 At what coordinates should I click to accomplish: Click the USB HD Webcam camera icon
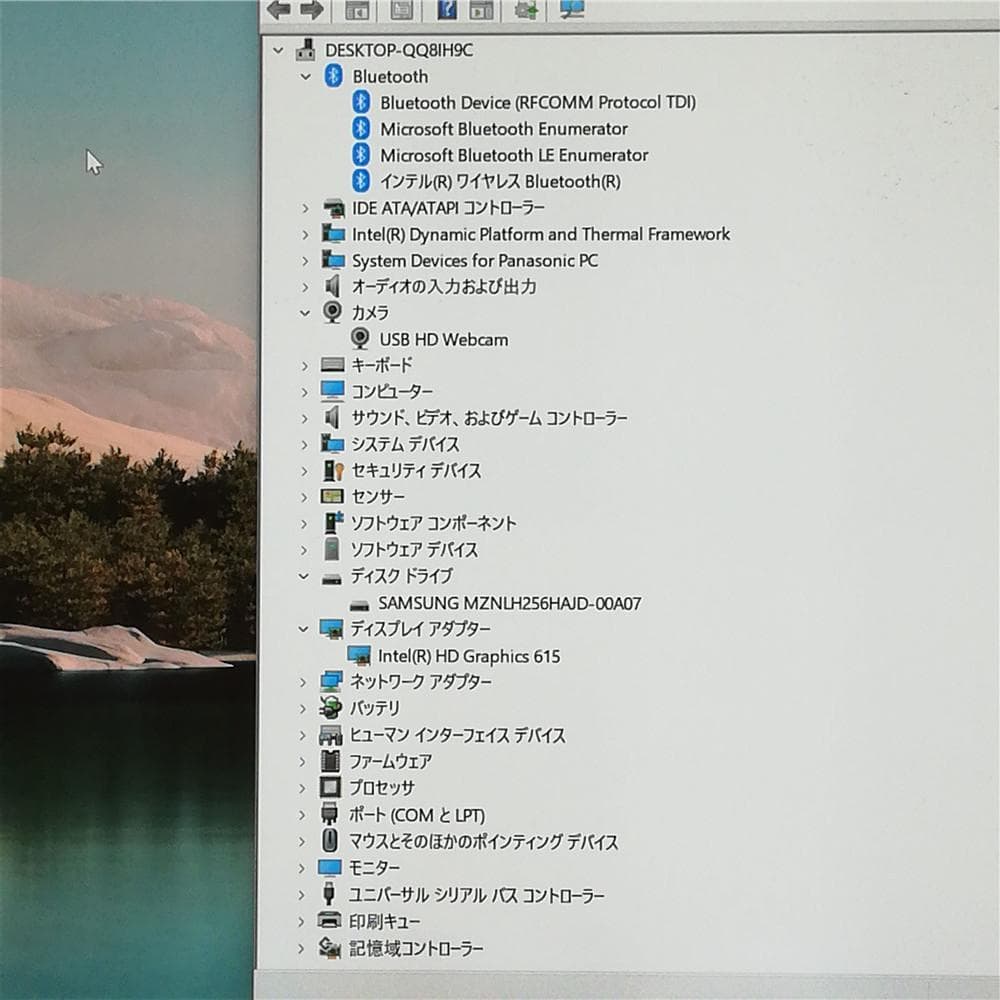[360, 339]
